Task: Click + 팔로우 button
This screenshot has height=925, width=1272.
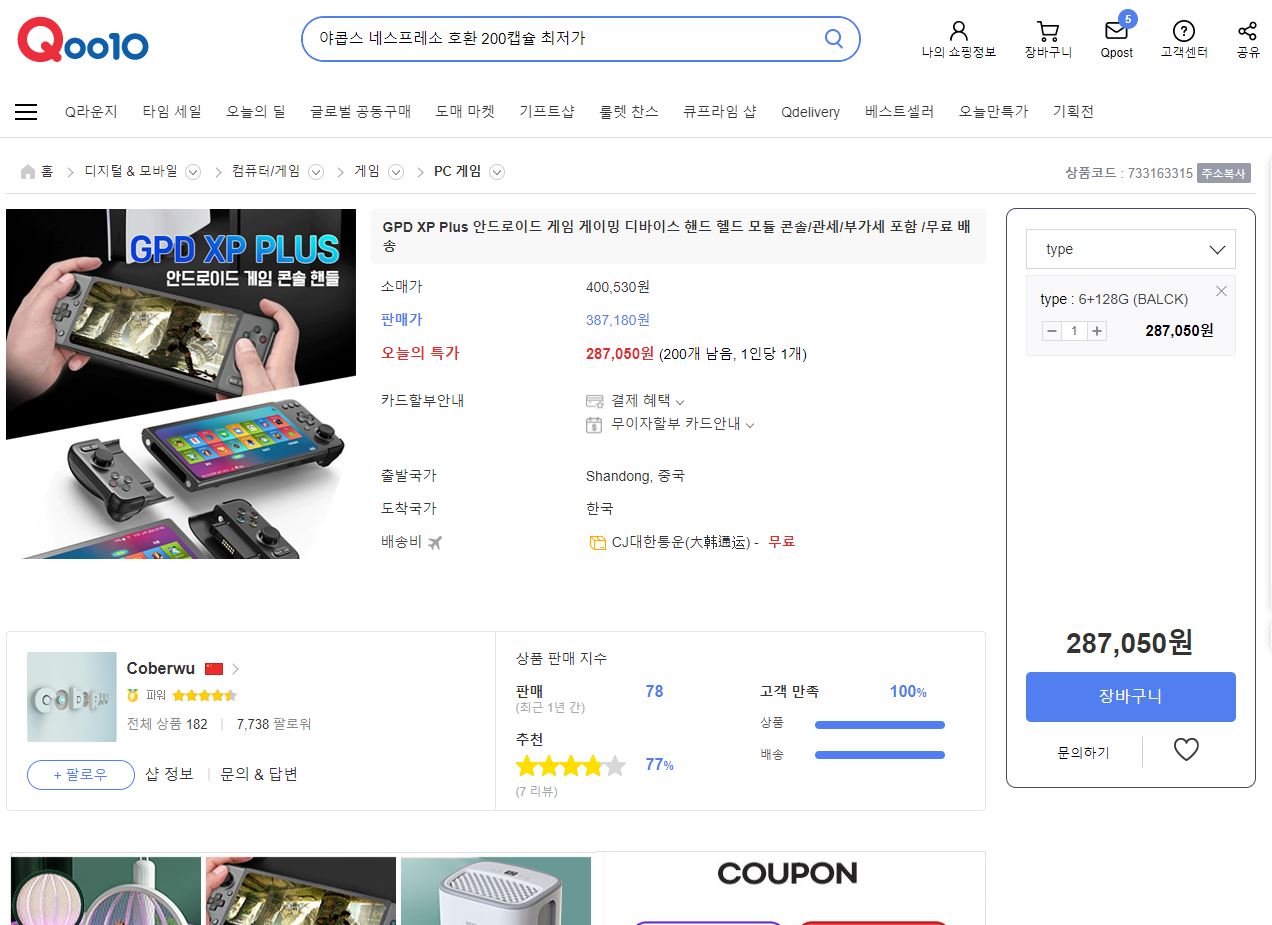Action: (x=81, y=775)
